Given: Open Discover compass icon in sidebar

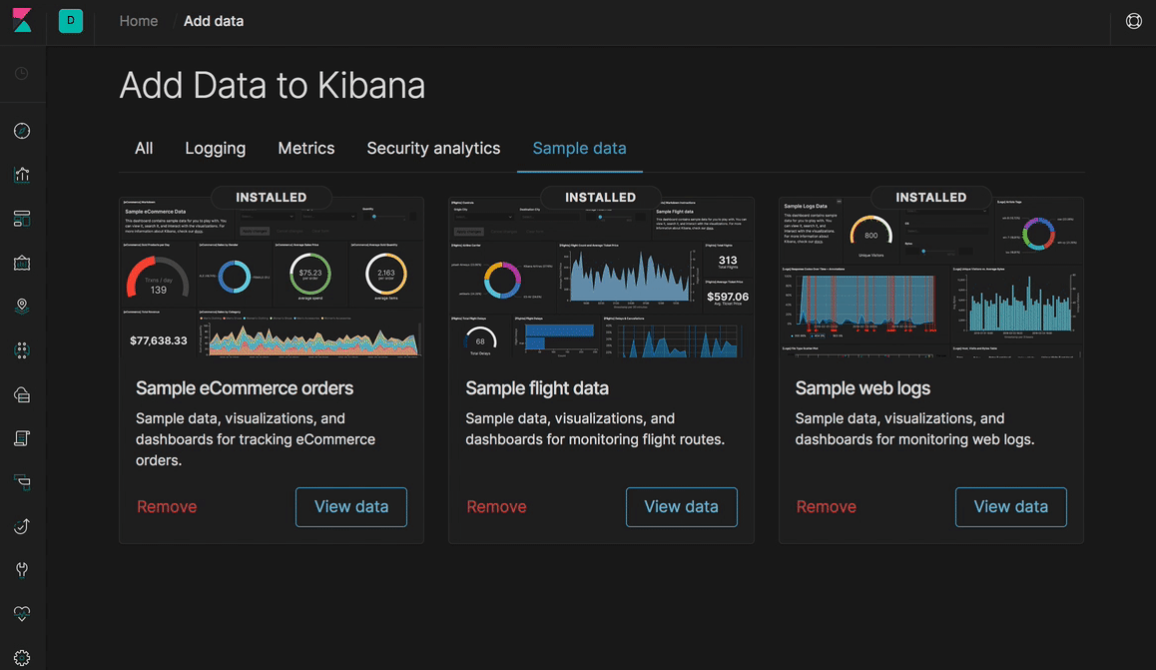Looking at the screenshot, I should coord(22,130).
